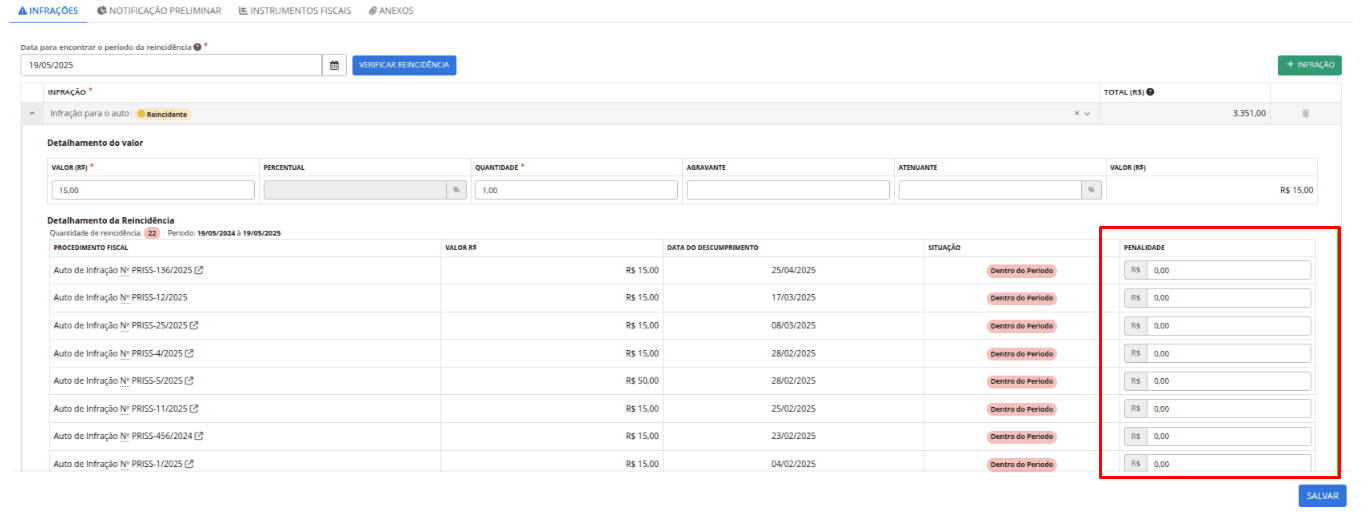1367x514 pixels.
Task: Add a new infraction with + Infração
Action: point(1309,65)
